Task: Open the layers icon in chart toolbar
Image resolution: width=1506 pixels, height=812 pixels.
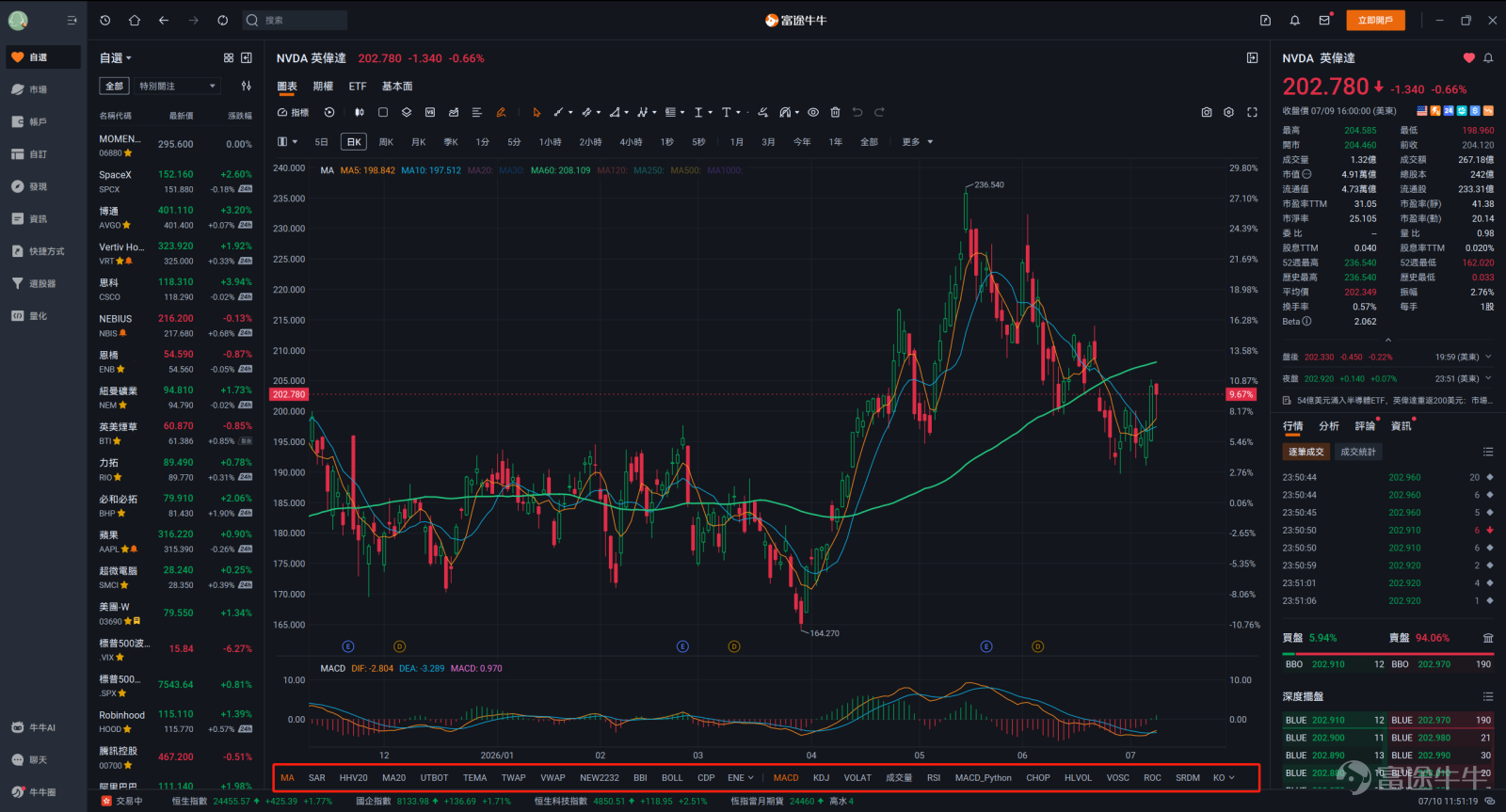Action: (407, 112)
